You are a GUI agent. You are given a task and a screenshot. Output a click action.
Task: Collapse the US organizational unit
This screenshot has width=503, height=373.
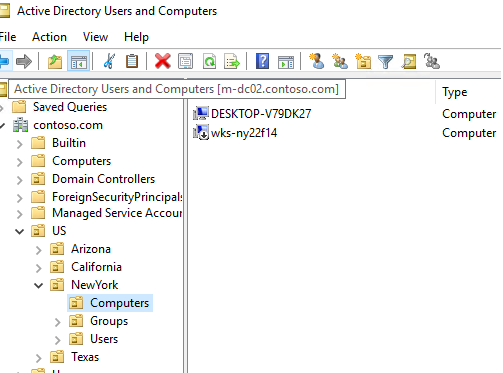coord(20,231)
